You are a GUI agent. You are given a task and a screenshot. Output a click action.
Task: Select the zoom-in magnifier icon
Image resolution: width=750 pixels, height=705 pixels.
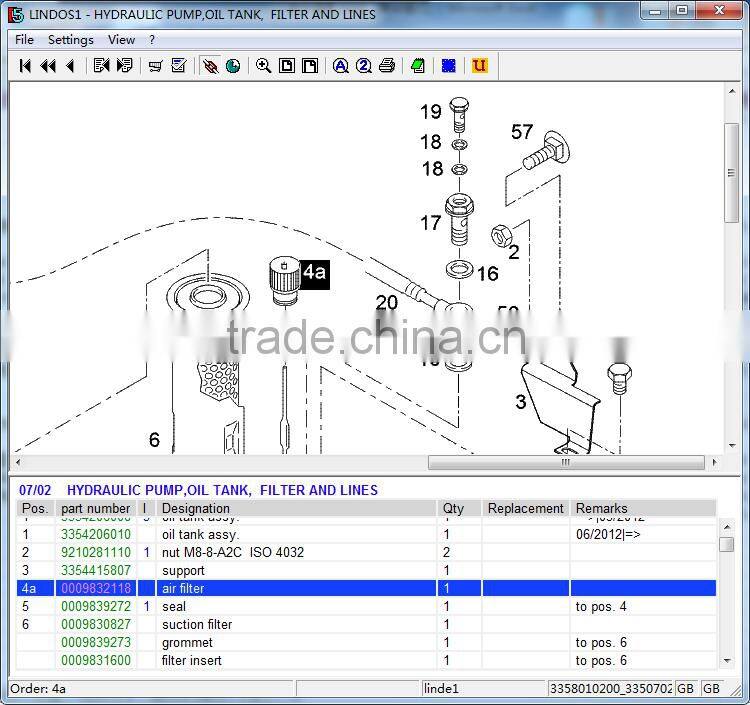[x=264, y=66]
